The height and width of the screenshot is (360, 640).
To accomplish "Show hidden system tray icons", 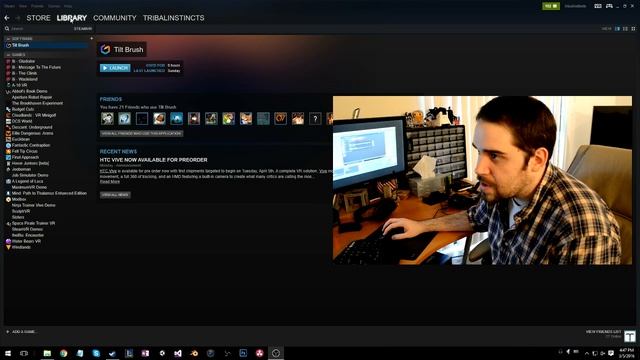I will 587,353.
